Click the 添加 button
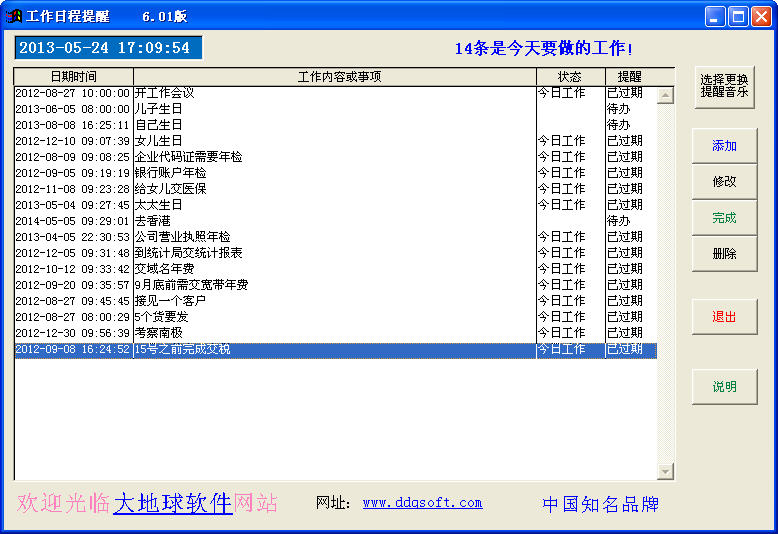This screenshot has width=778, height=534. (x=724, y=145)
